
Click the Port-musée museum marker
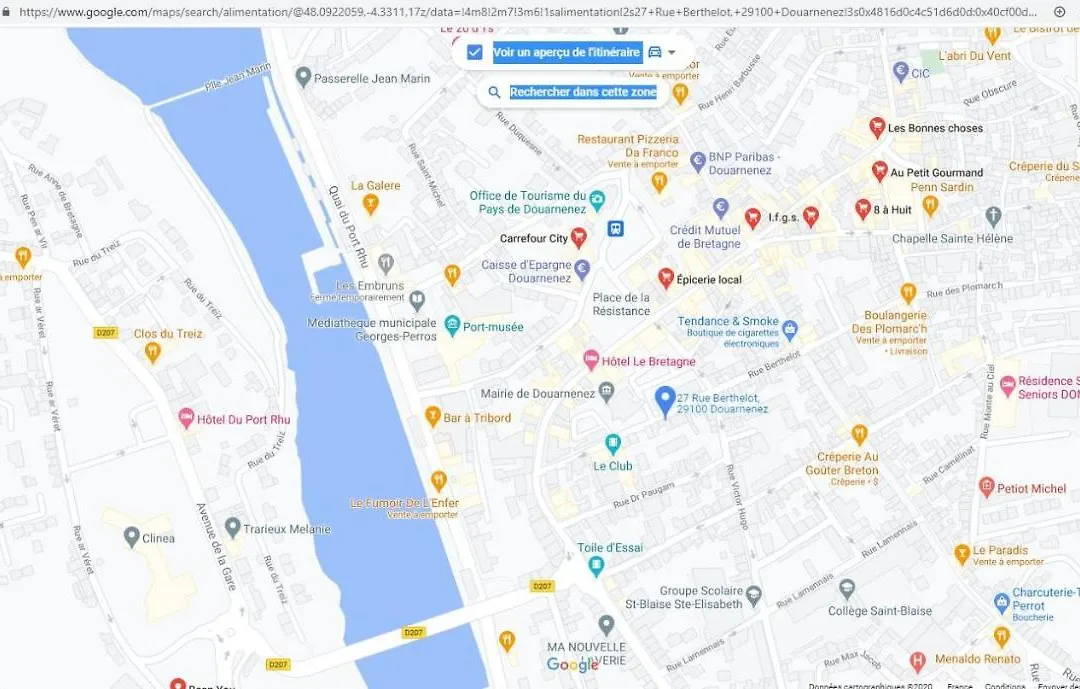[452, 326]
